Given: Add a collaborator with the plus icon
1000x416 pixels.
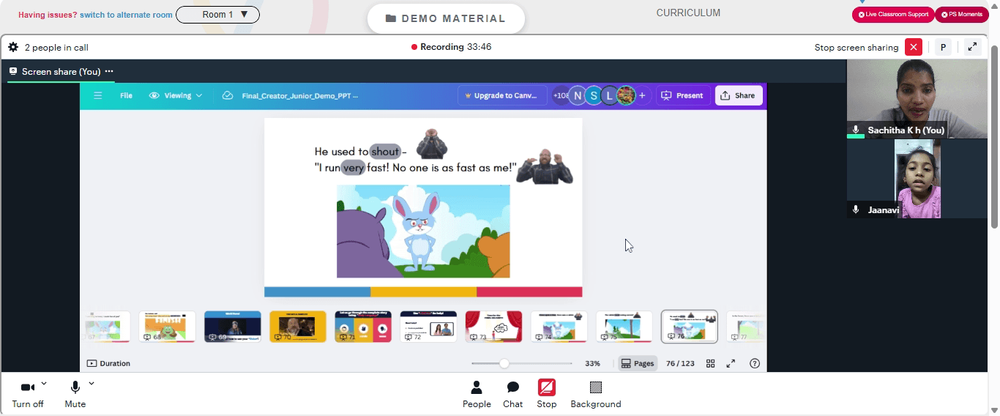Looking at the screenshot, I should 642,96.
